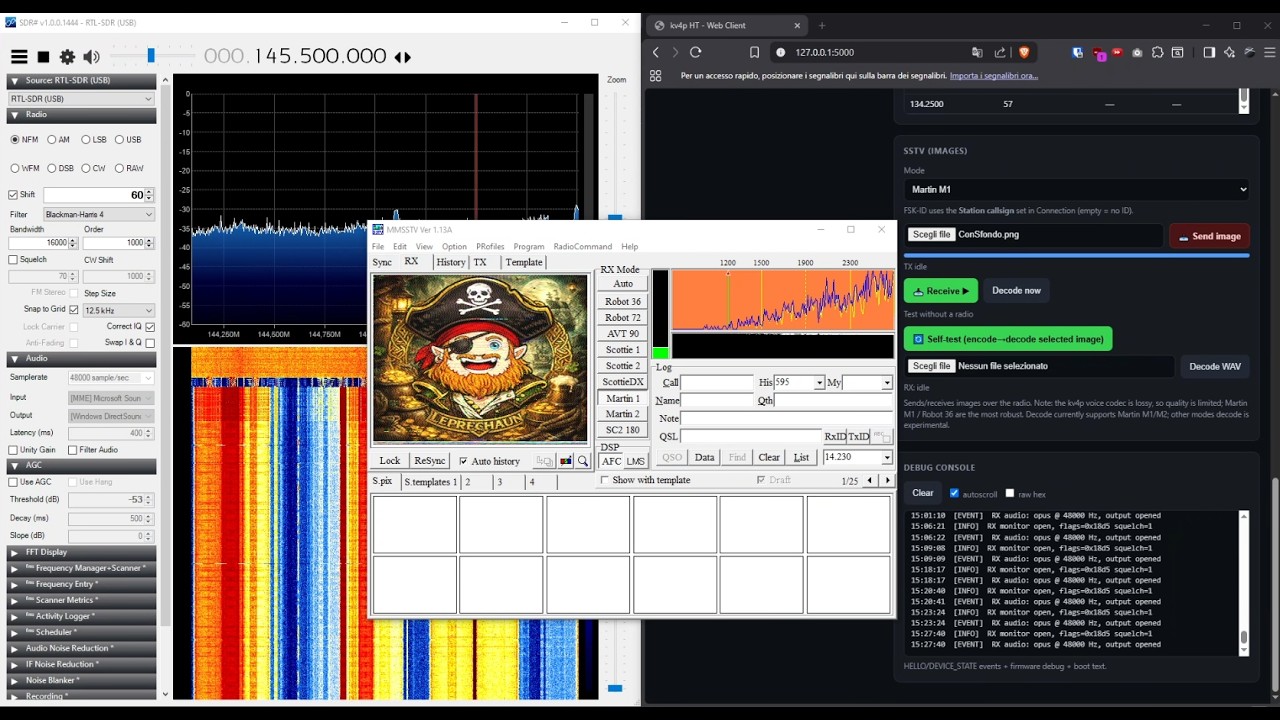Open the Brave Shields lion icon
This screenshot has width=1280, height=720.
point(1024,52)
